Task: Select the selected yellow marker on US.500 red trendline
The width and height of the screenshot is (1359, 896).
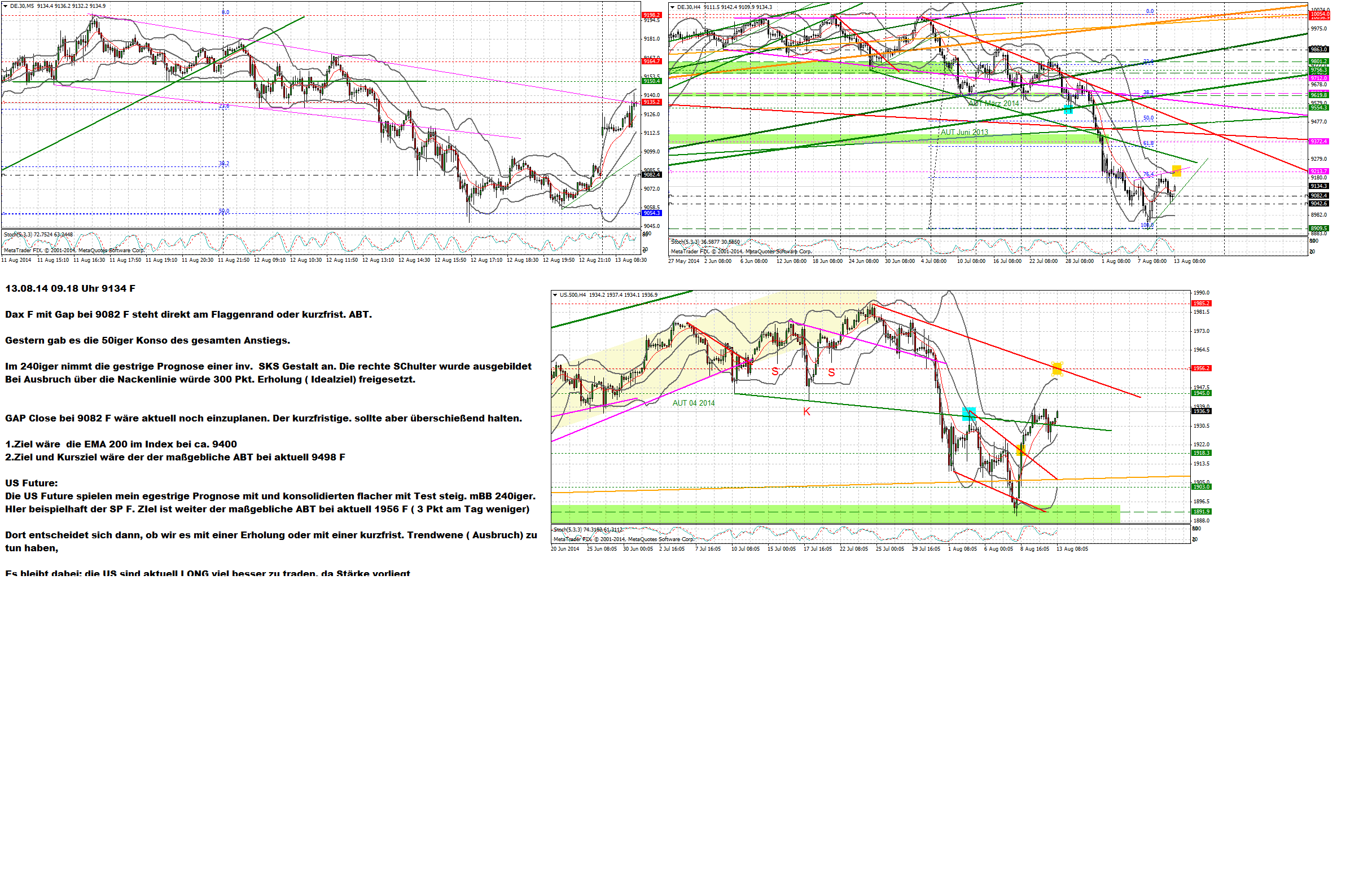Action: point(1056,368)
